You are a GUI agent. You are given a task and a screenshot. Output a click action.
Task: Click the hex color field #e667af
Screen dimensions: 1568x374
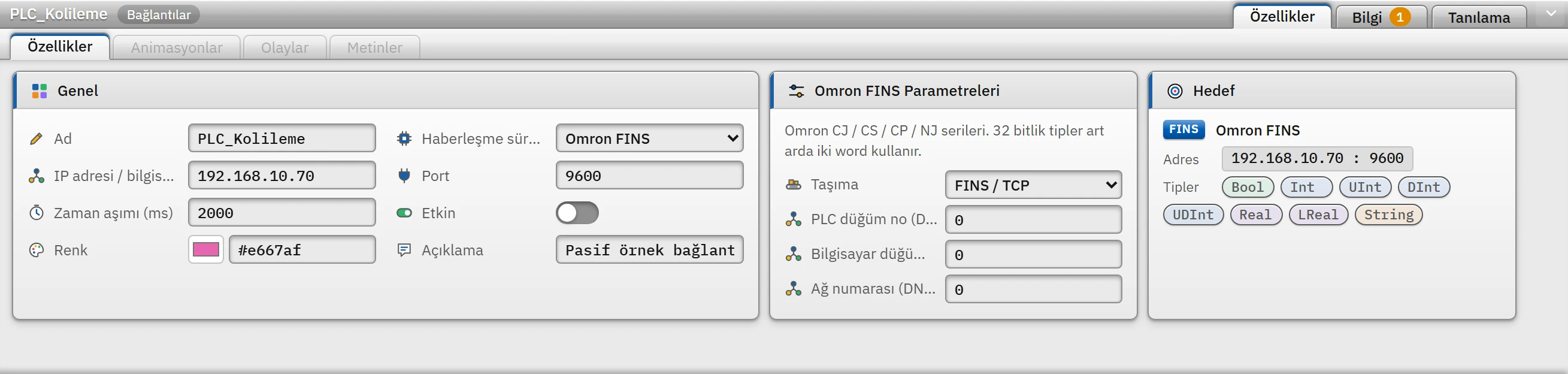(302, 250)
